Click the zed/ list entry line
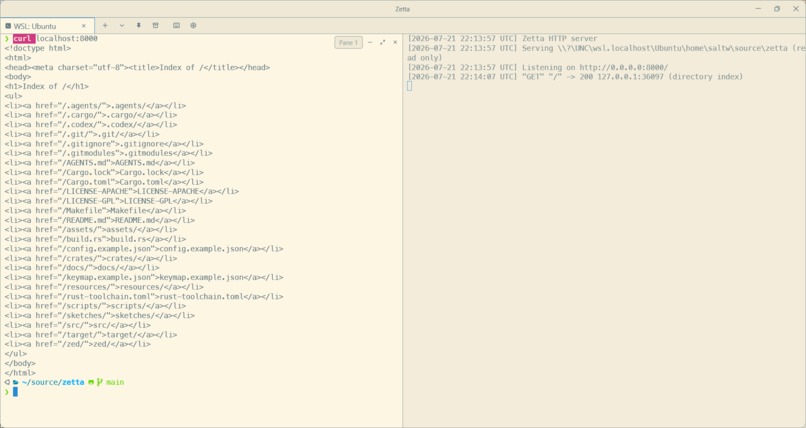This screenshot has width=806, height=428. pos(78,344)
